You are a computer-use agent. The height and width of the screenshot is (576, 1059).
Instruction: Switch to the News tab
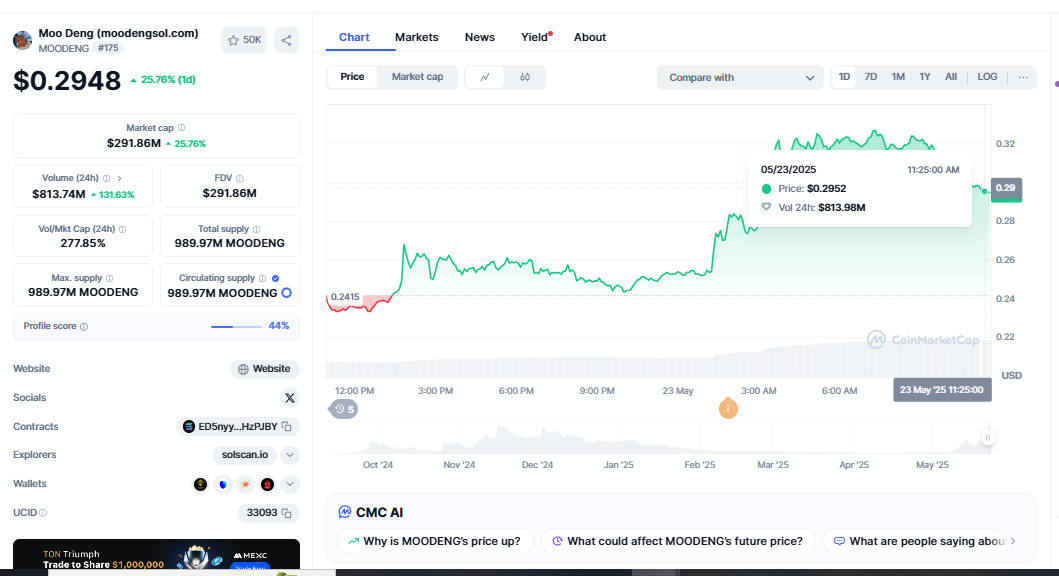480,37
